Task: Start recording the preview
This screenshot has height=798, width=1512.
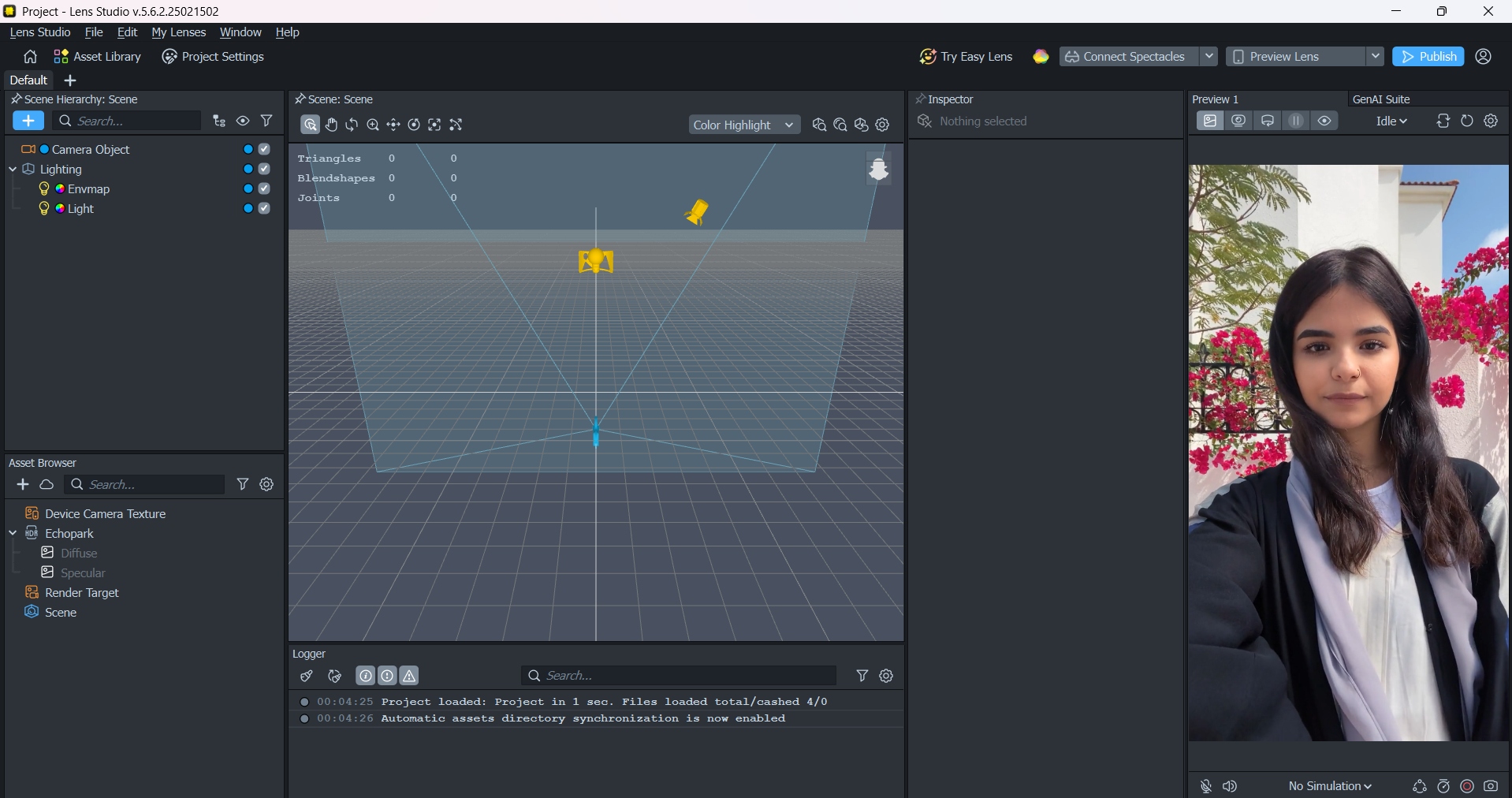Action: coord(1467,786)
